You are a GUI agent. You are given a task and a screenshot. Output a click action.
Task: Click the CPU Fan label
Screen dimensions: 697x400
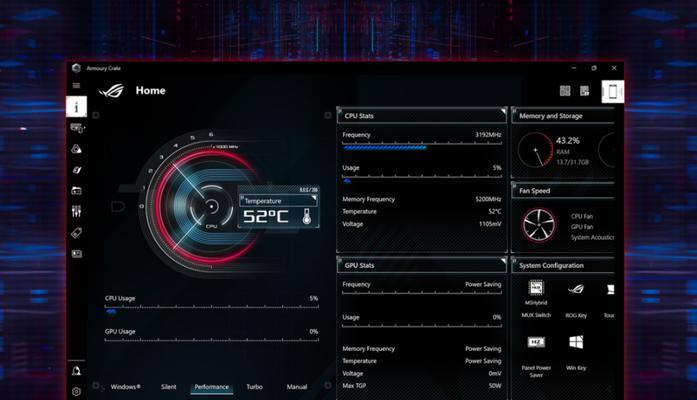[582, 216]
